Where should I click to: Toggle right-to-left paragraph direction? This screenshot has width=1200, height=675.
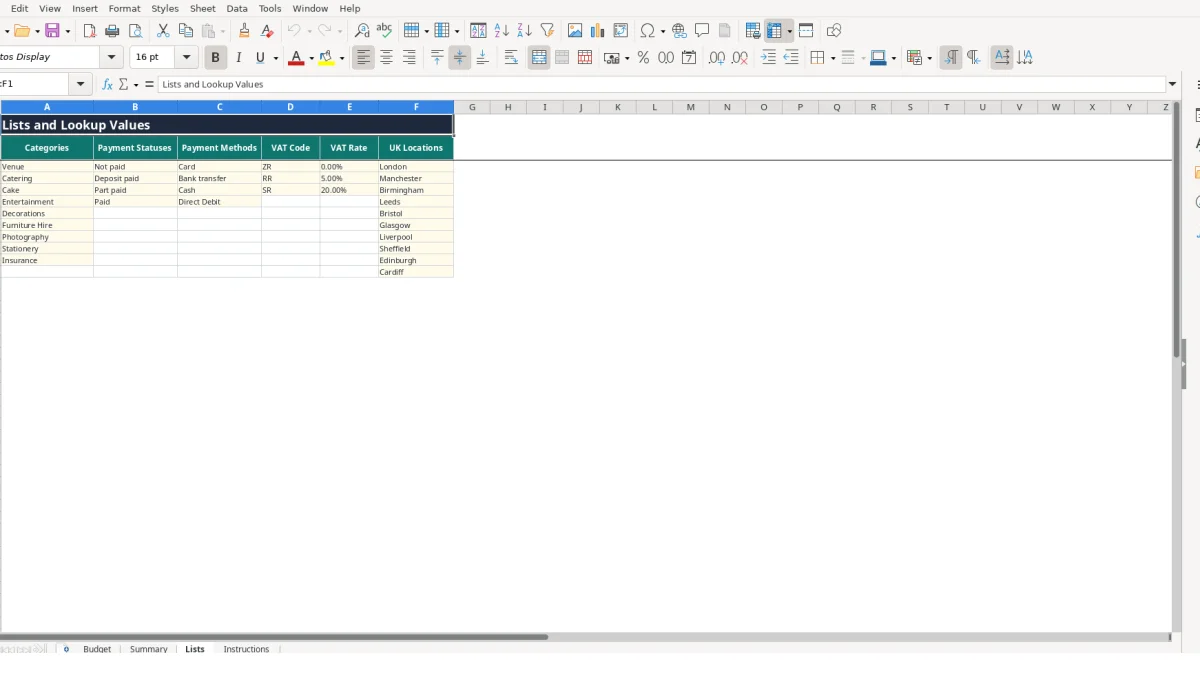[x=974, y=58]
